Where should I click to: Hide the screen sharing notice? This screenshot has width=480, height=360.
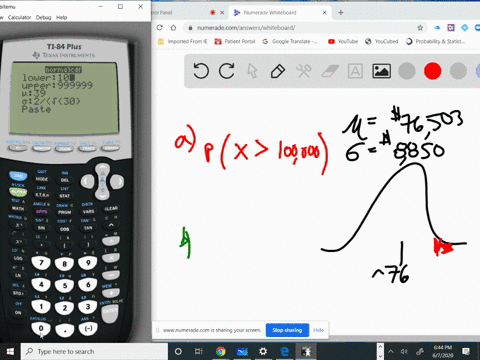point(318,330)
